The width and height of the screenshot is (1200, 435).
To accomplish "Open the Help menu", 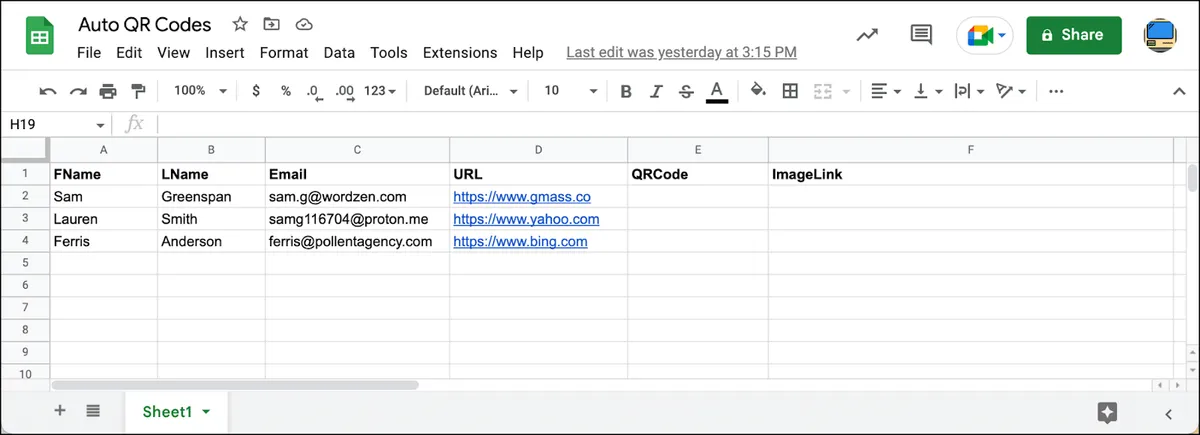I will [528, 53].
